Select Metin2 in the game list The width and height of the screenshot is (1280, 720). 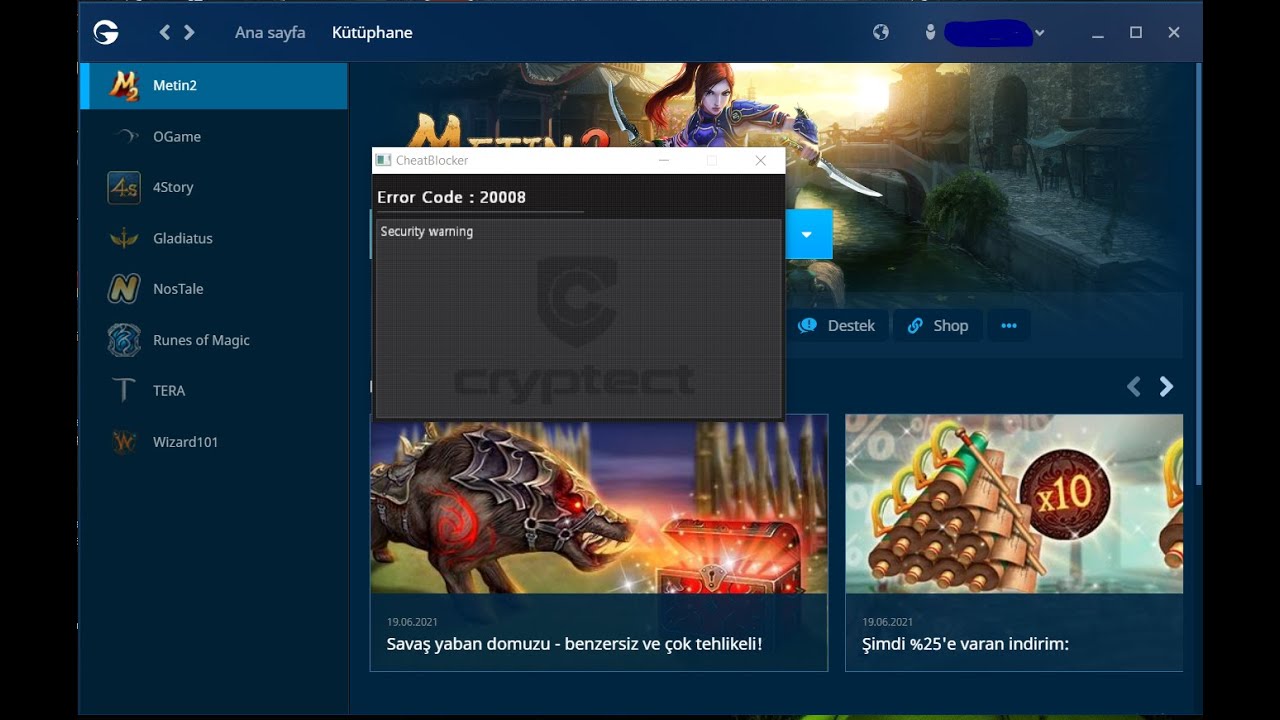[214, 85]
